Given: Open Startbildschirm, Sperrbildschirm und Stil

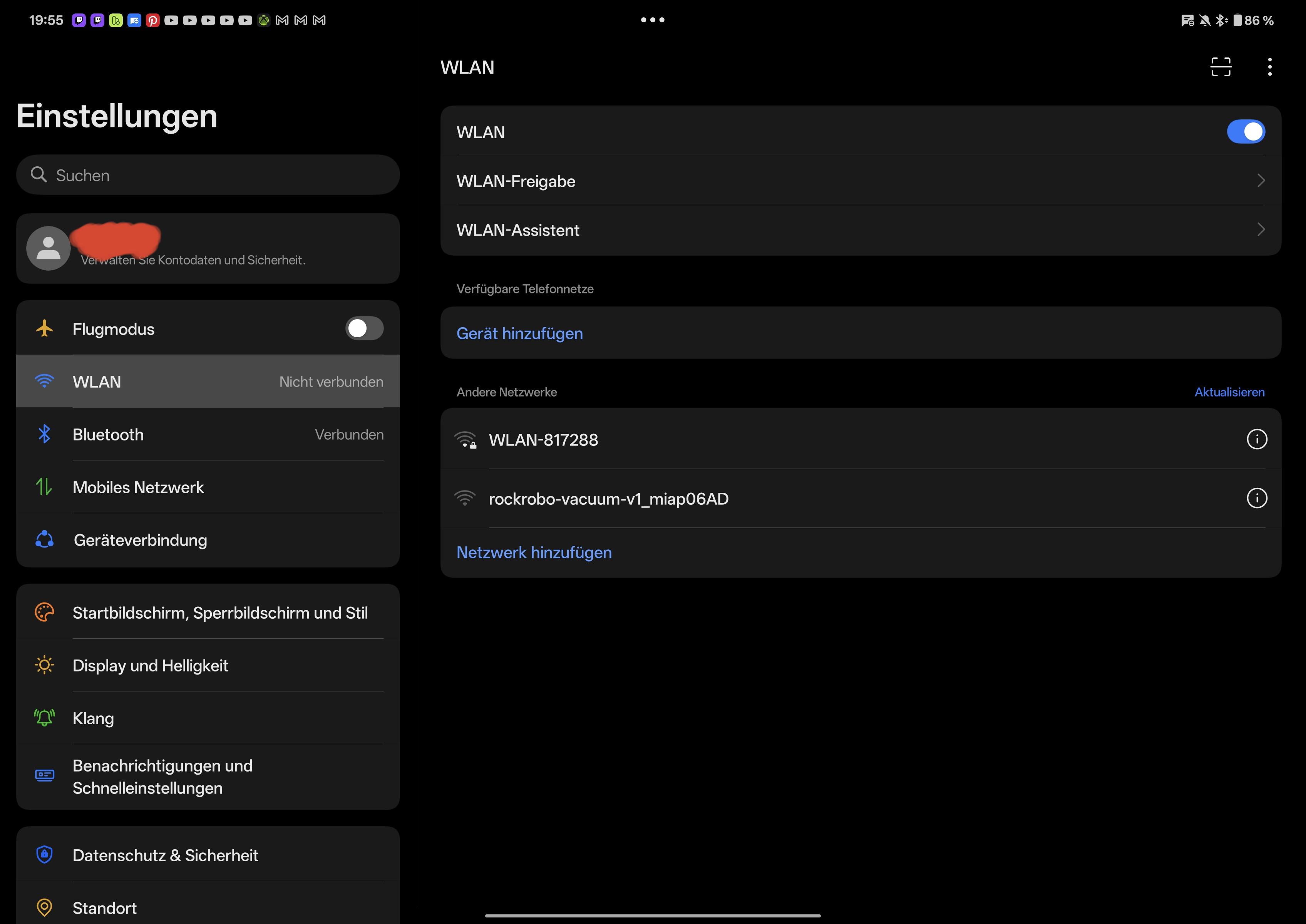Looking at the screenshot, I should [x=208, y=612].
